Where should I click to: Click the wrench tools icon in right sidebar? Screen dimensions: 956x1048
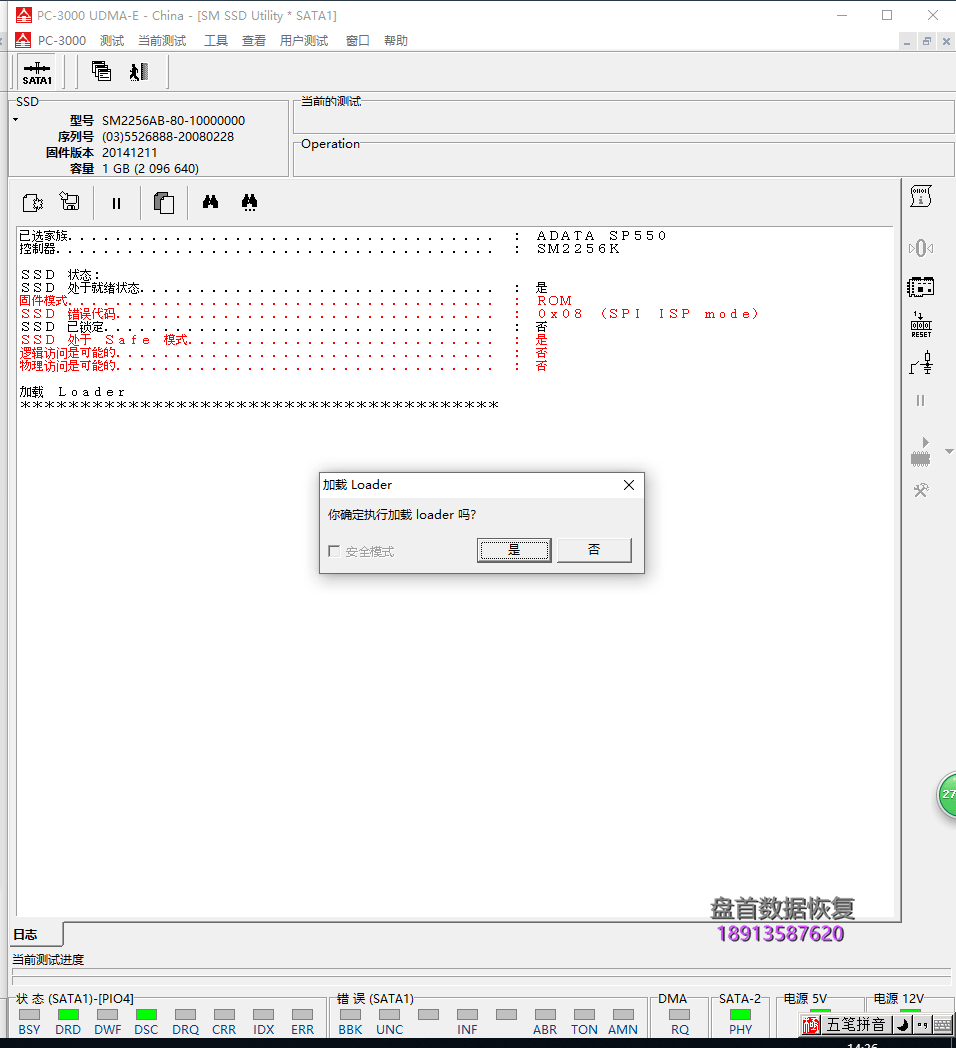[x=921, y=491]
